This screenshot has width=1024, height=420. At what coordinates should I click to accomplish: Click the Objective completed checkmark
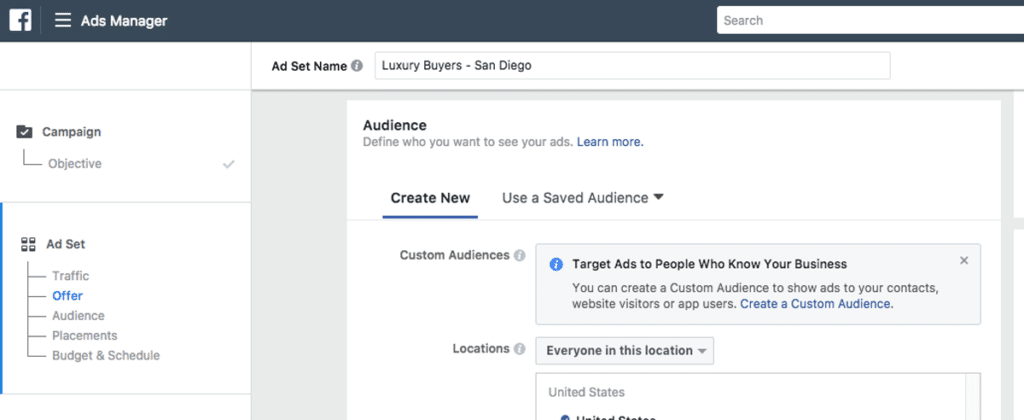[x=229, y=164]
